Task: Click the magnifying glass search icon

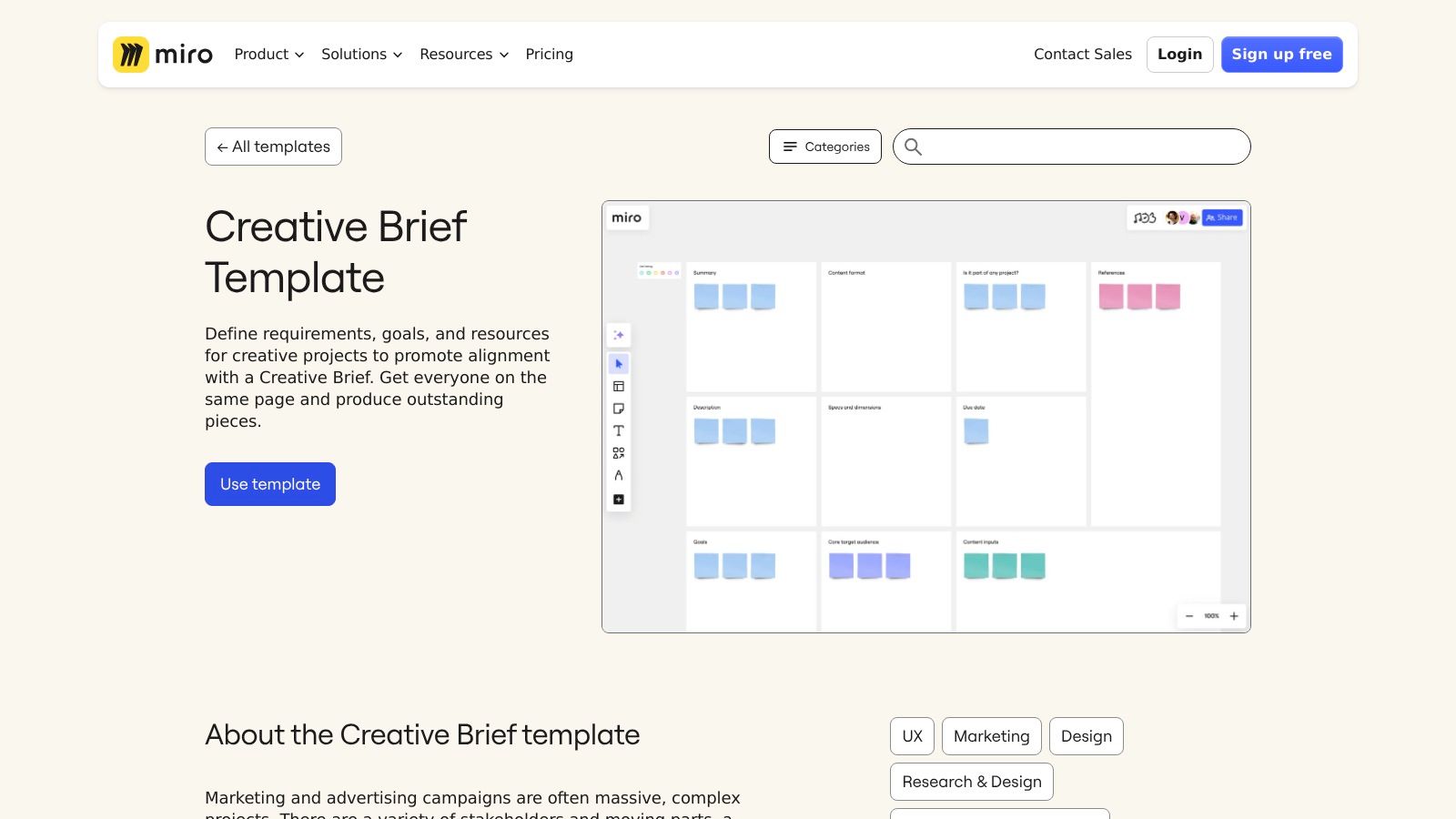Action: point(913,147)
